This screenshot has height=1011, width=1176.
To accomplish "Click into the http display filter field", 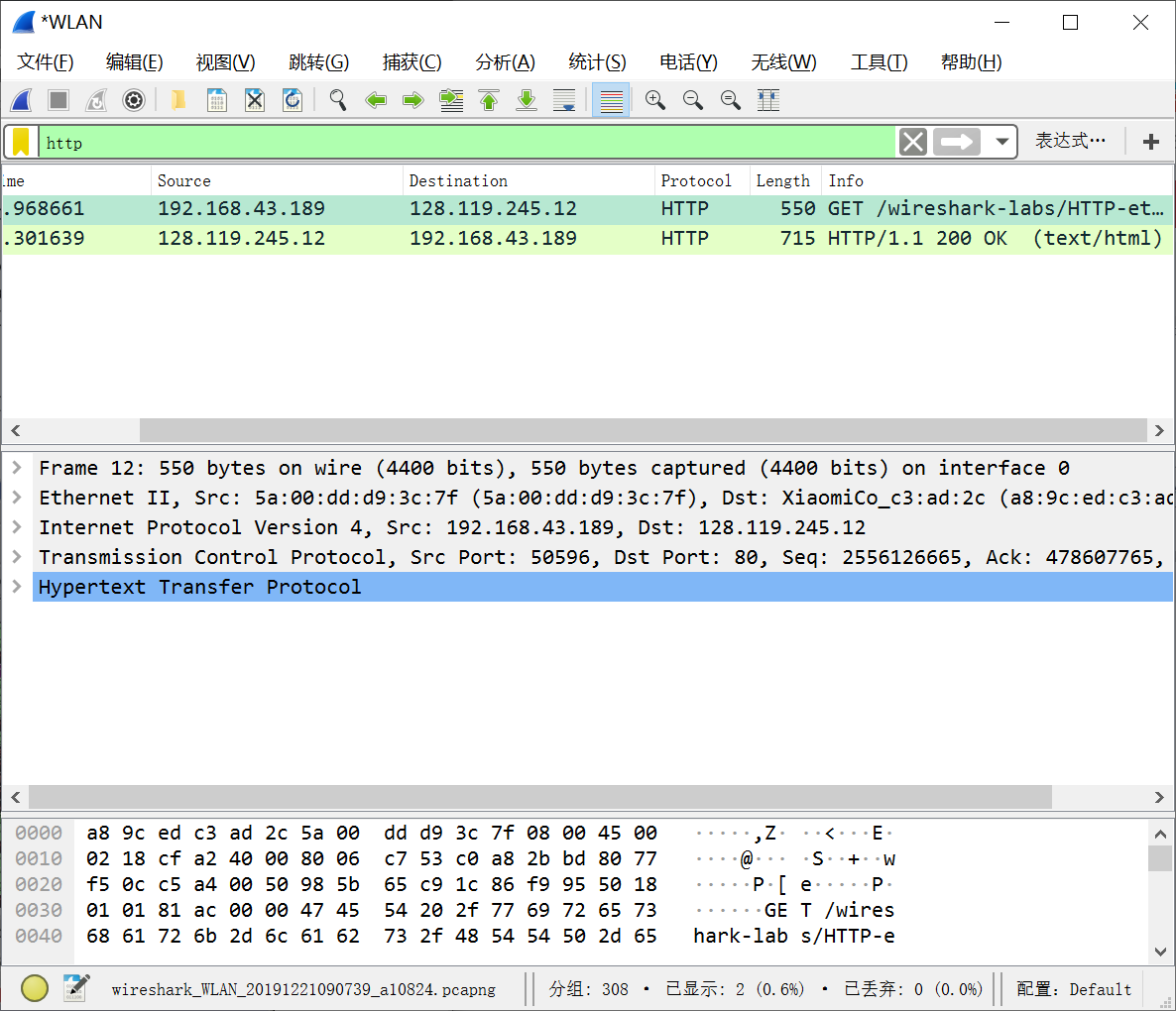I will [467, 142].
